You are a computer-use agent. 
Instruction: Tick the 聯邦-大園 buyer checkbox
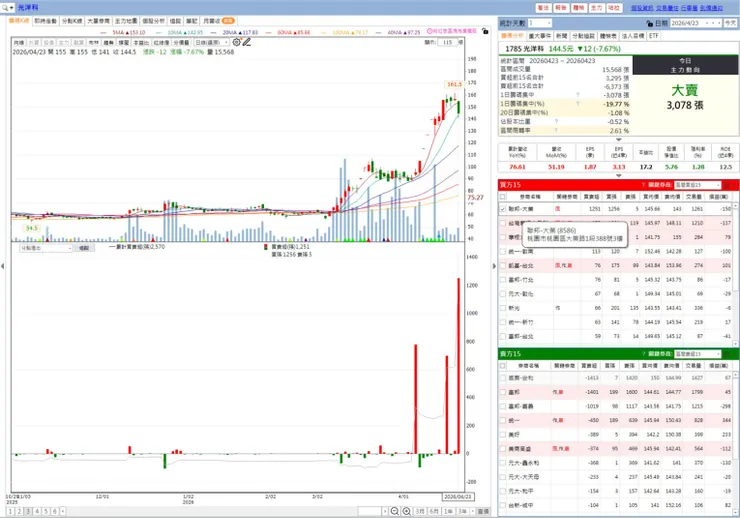tap(503, 209)
